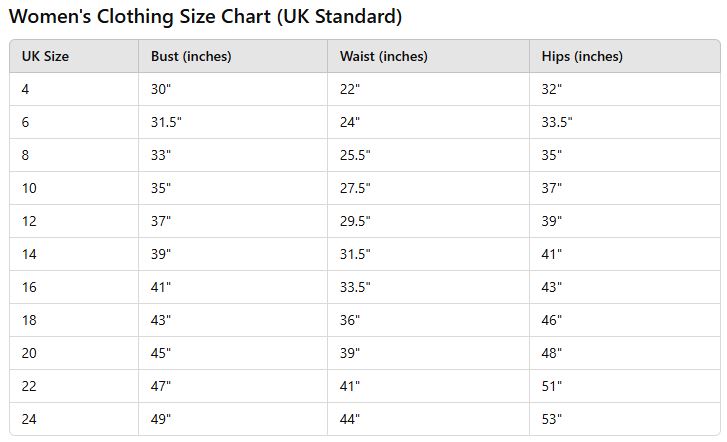Select the 33.5" hips cell for size 6
Viewport: 727px width, 442px height.
pyautogui.click(x=625, y=122)
